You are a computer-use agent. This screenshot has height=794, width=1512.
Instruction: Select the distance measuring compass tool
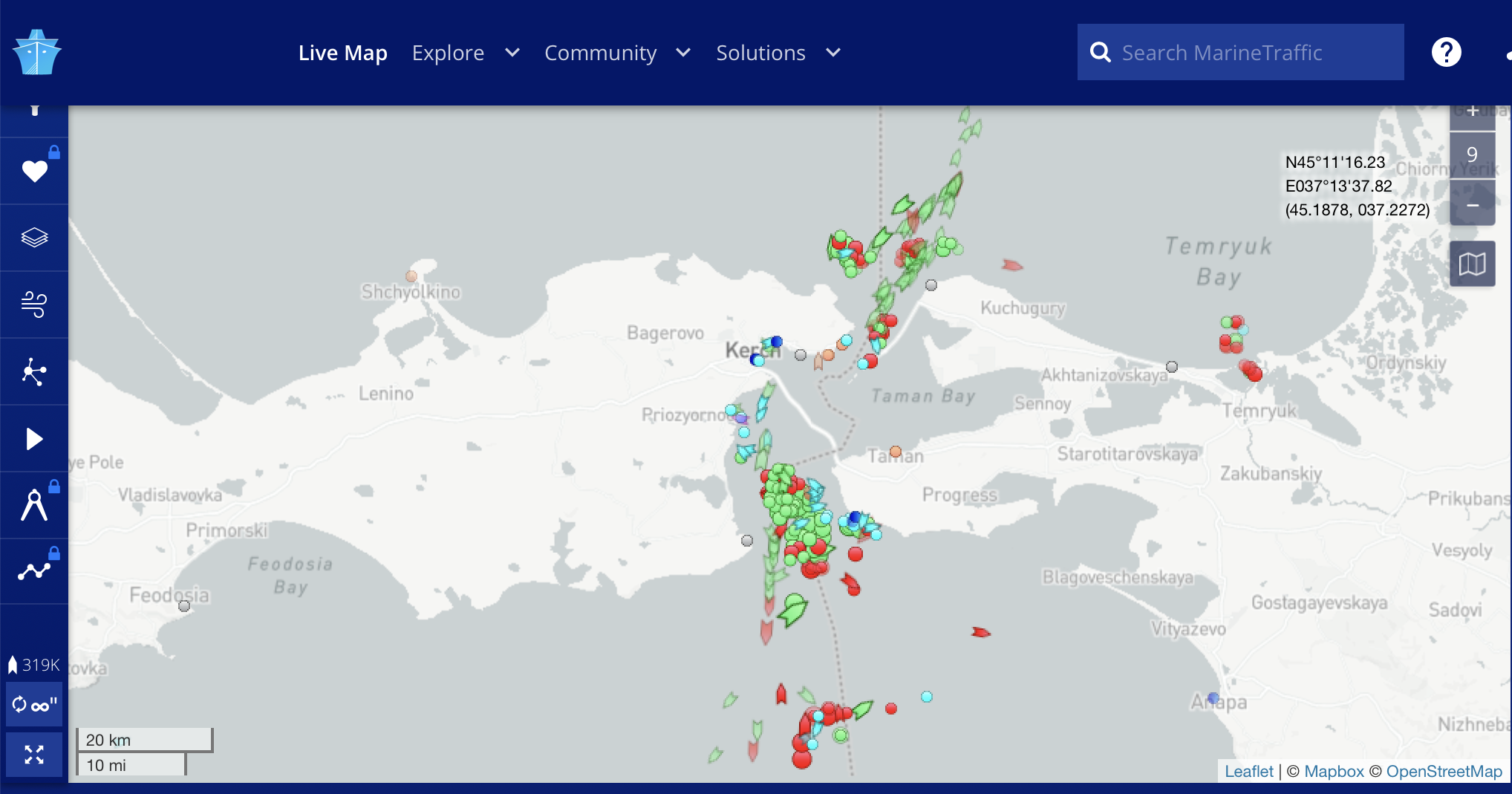[x=34, y=506]
